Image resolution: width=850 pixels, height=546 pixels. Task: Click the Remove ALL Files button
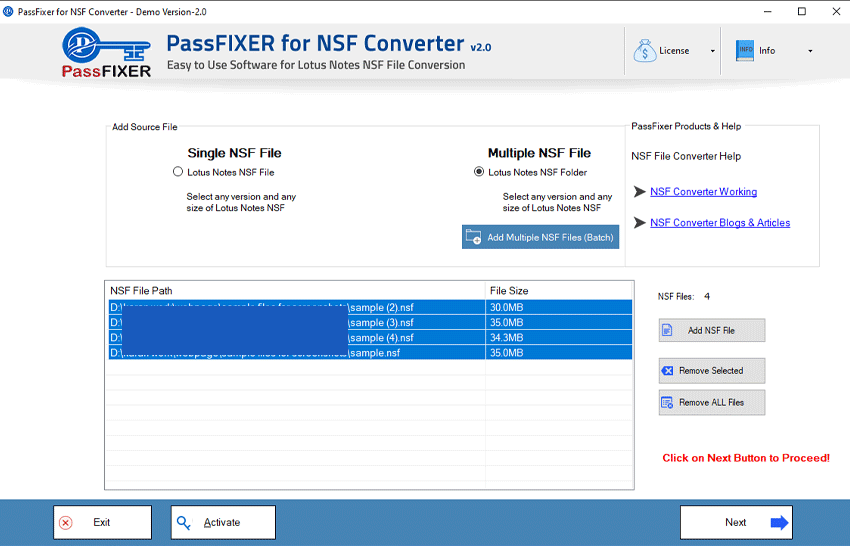(712, 402)
